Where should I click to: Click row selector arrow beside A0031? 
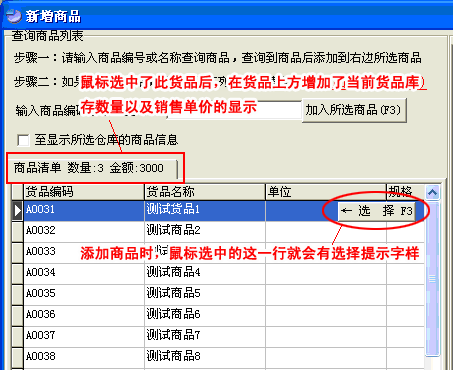point(17,211)
